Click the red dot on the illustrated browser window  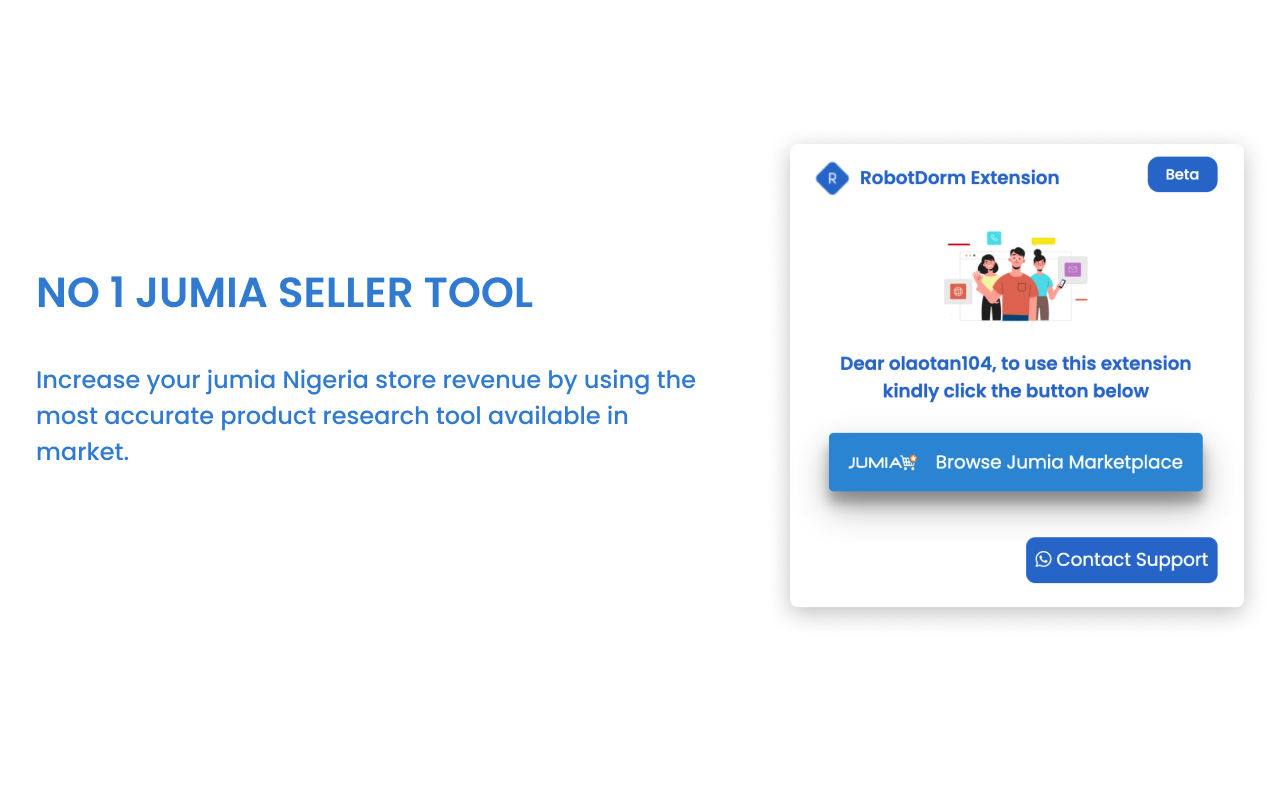pos(966,255)
